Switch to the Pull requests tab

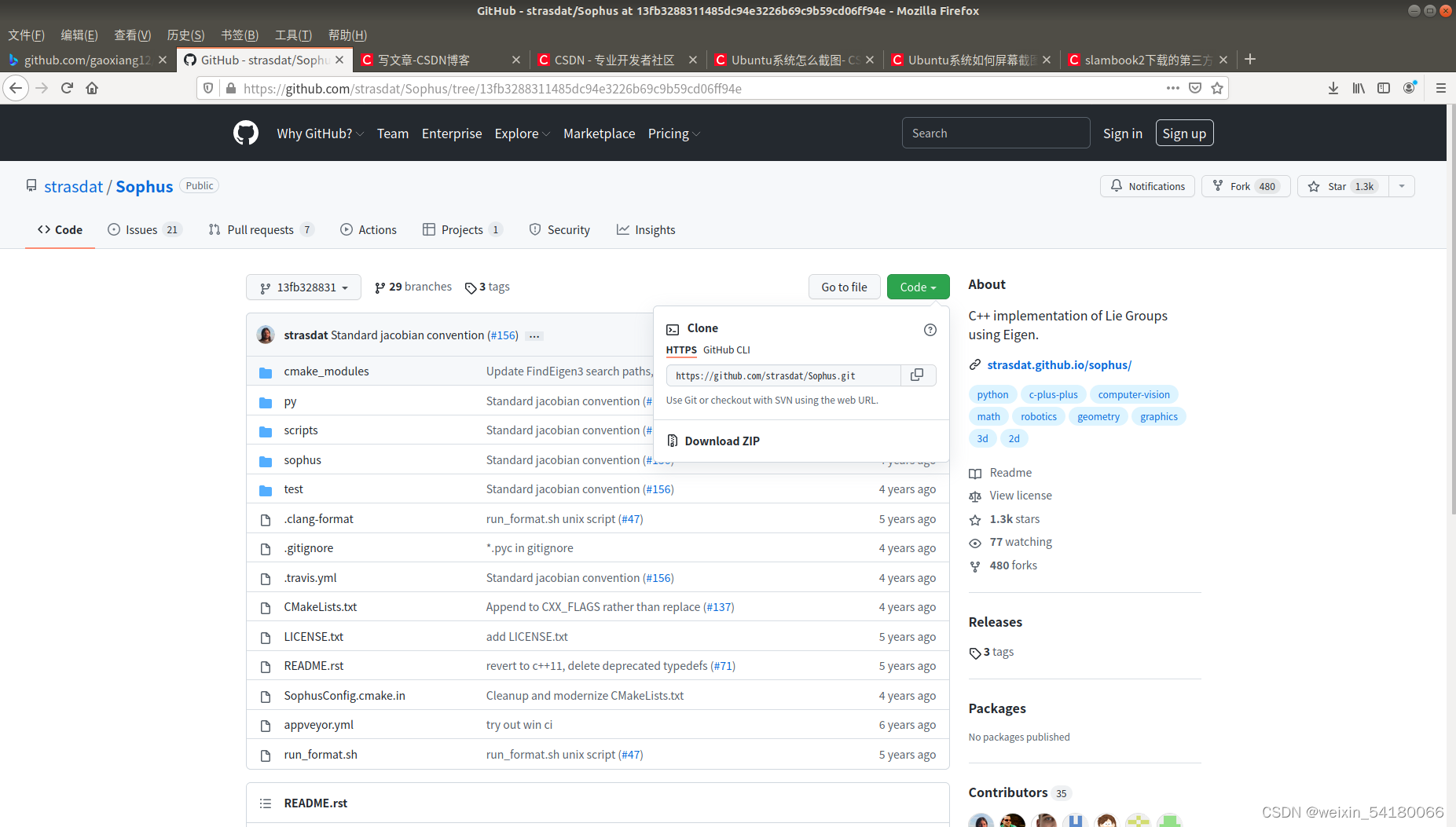click(262, 229)
